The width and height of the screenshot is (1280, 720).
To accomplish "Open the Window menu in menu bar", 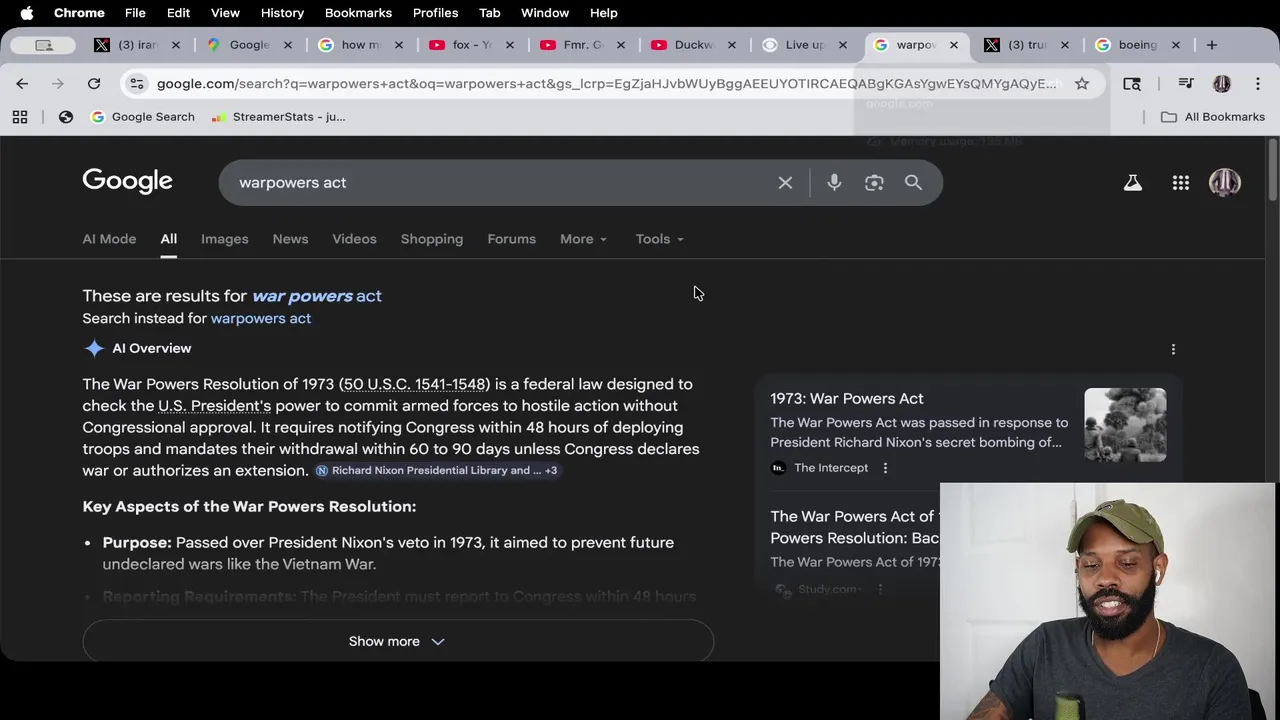I will pyautogui.click(x=545, y=13).
